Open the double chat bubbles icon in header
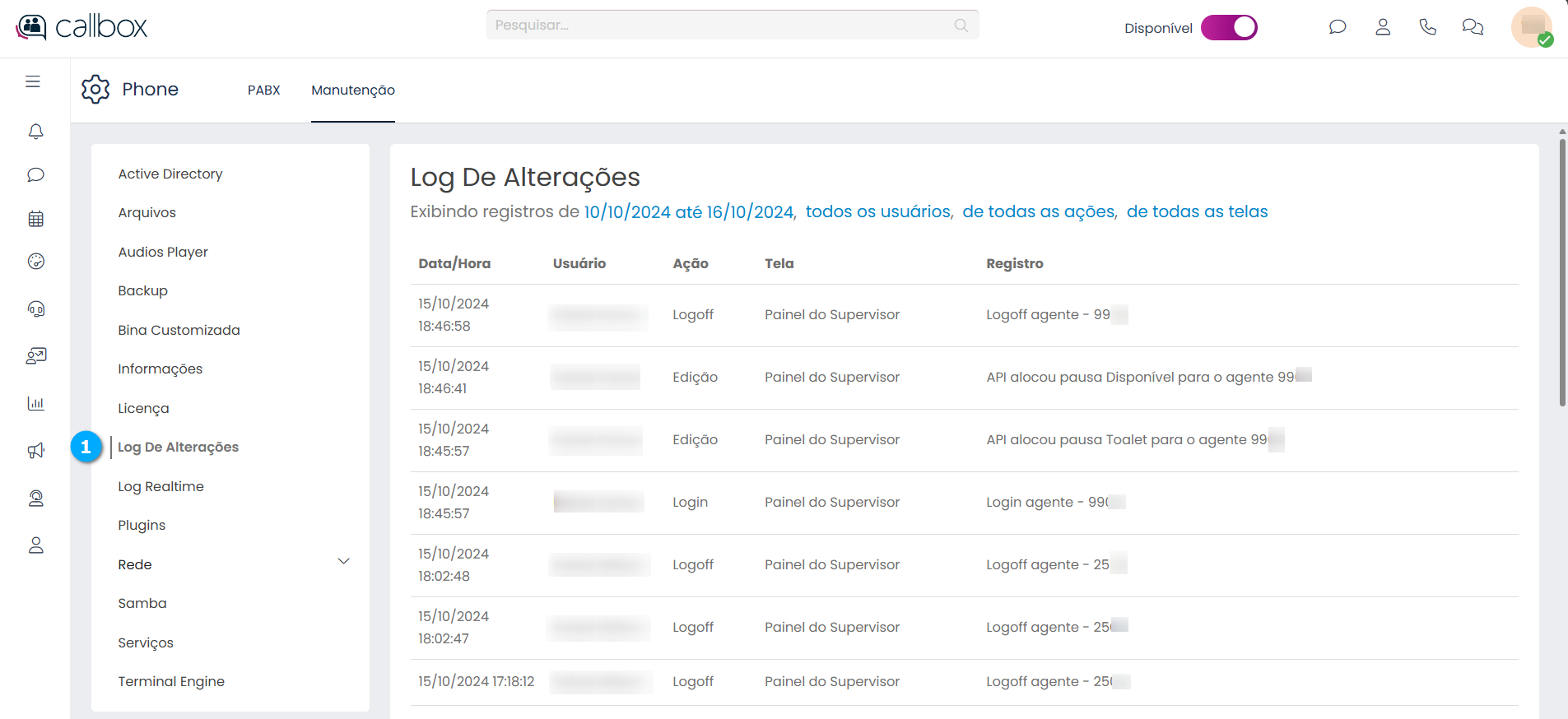Image resolution: width=1568 pixels, height=719 pixels. [1472, 27]
